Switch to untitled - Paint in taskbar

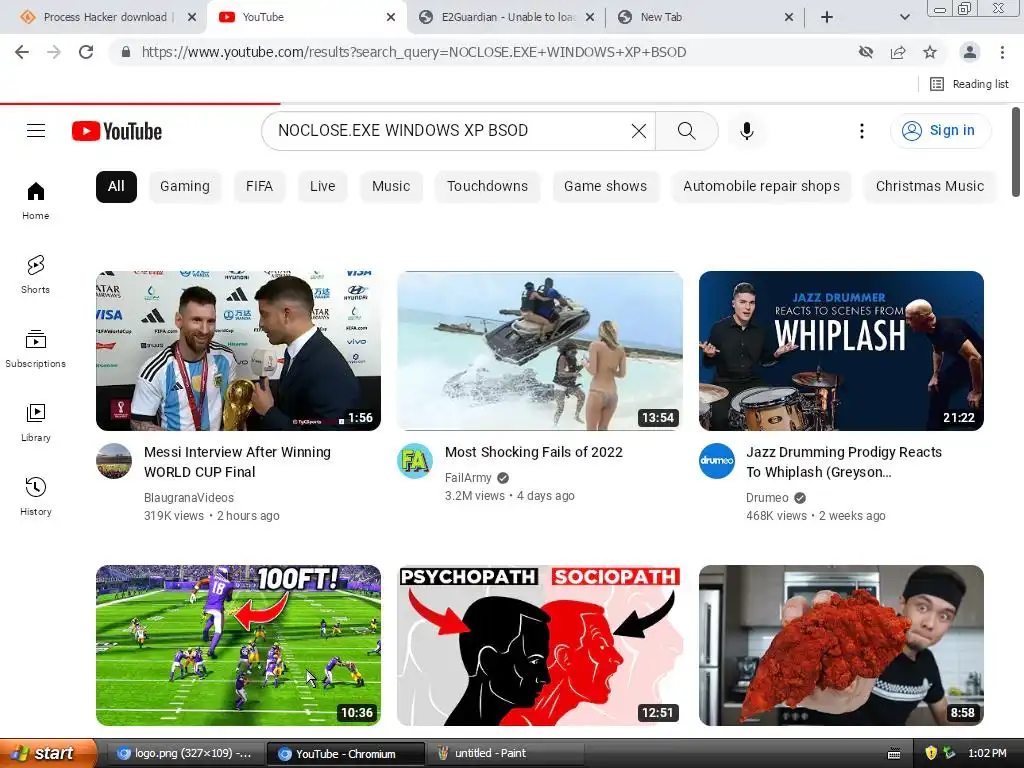[x=507, y=754]
